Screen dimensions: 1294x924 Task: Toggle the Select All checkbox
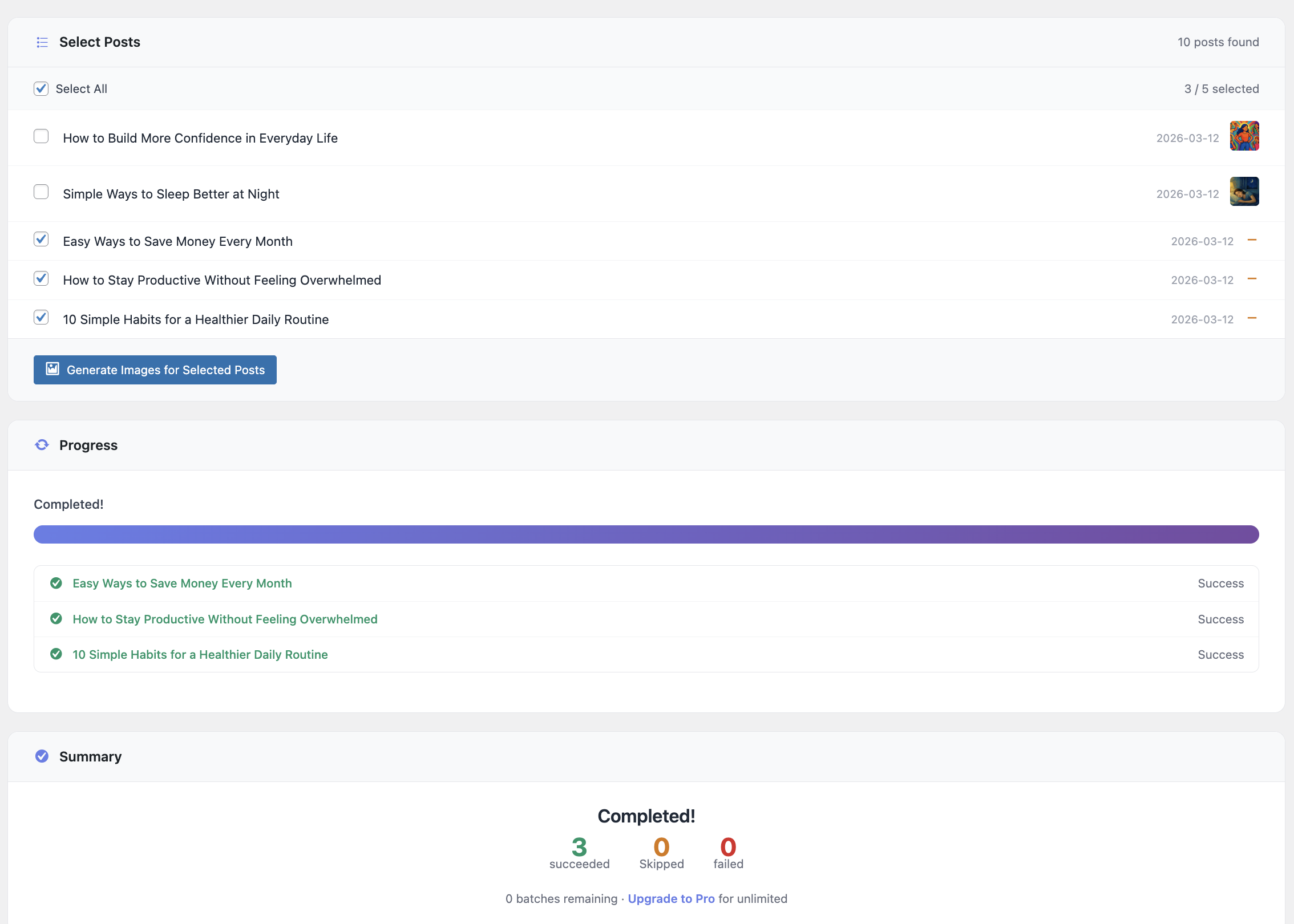click(x=41, y=88)
